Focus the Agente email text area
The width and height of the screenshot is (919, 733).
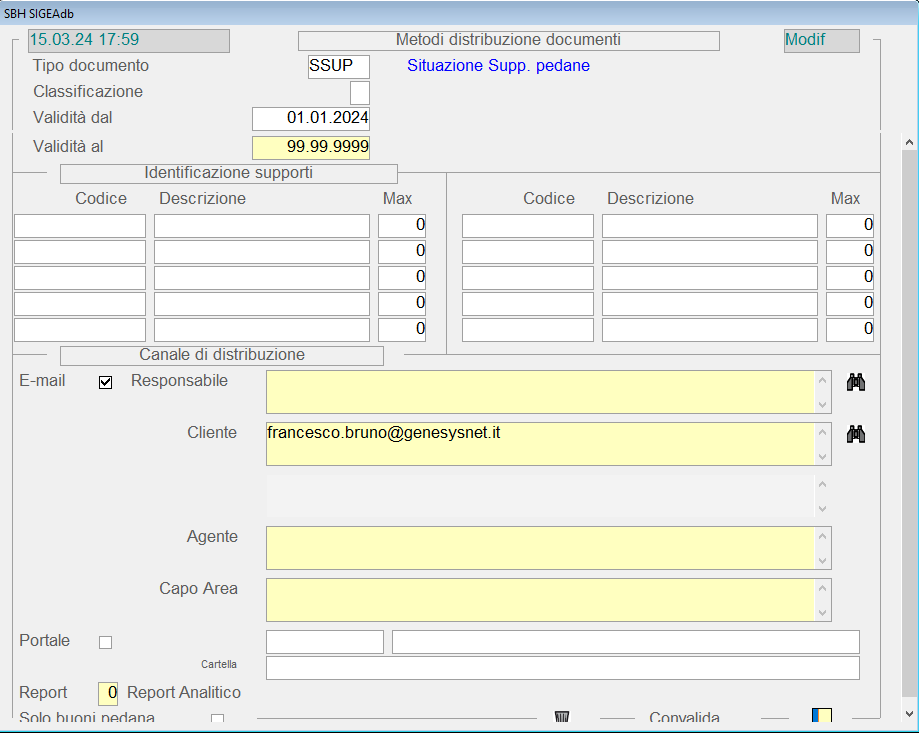click(x=540, y=547)
